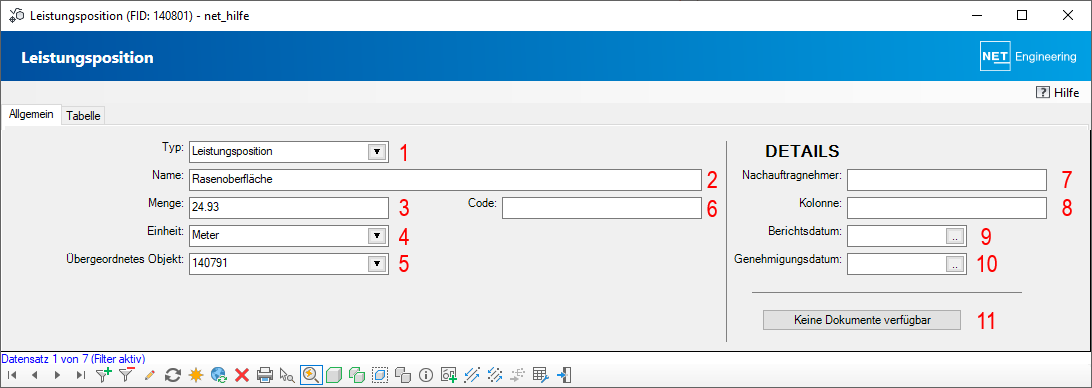1092x388 pixels.
Task: Click the gray overlapping squares icon
Action: coord(403,375)
